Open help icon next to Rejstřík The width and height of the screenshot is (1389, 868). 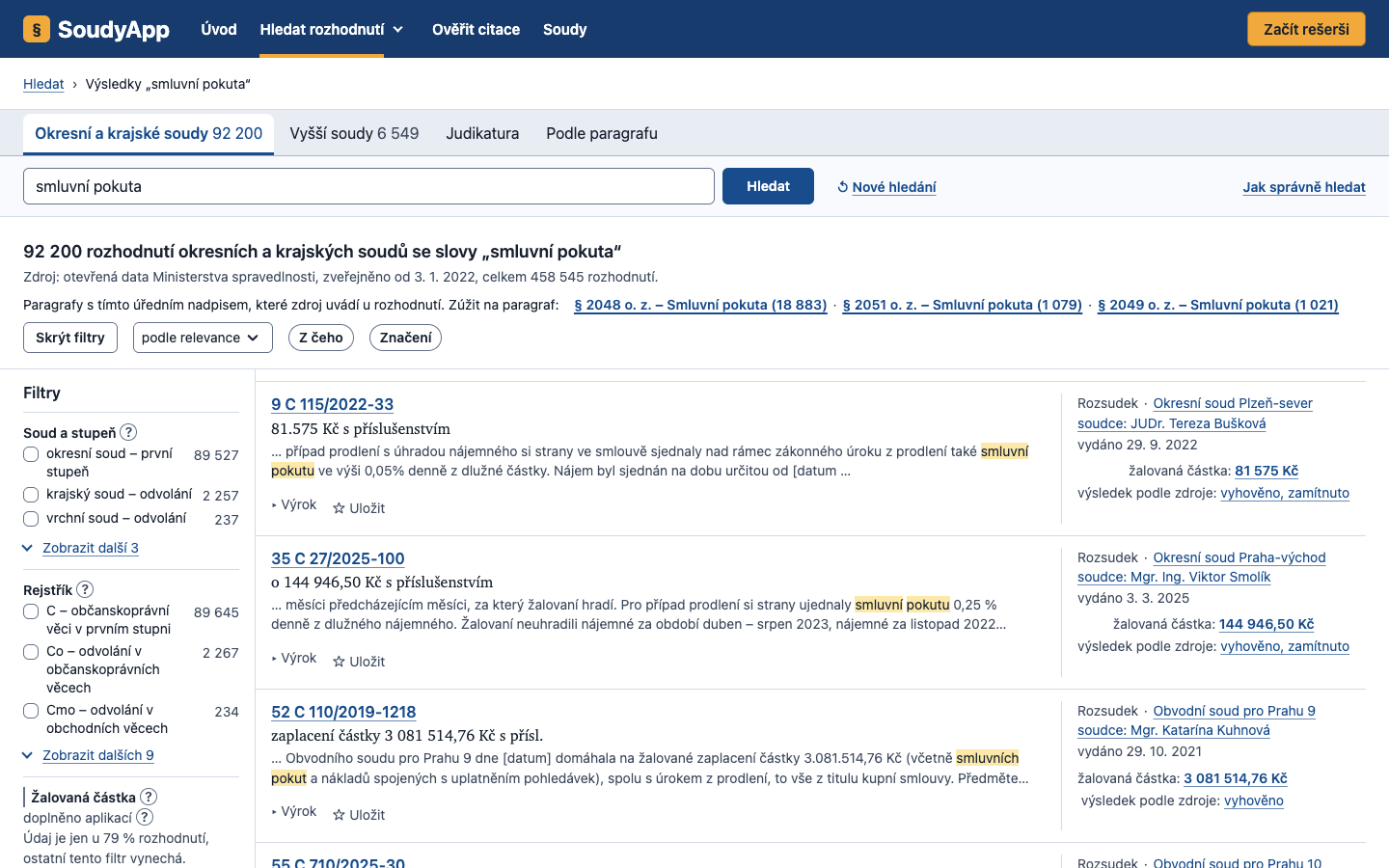click(85, 589)
